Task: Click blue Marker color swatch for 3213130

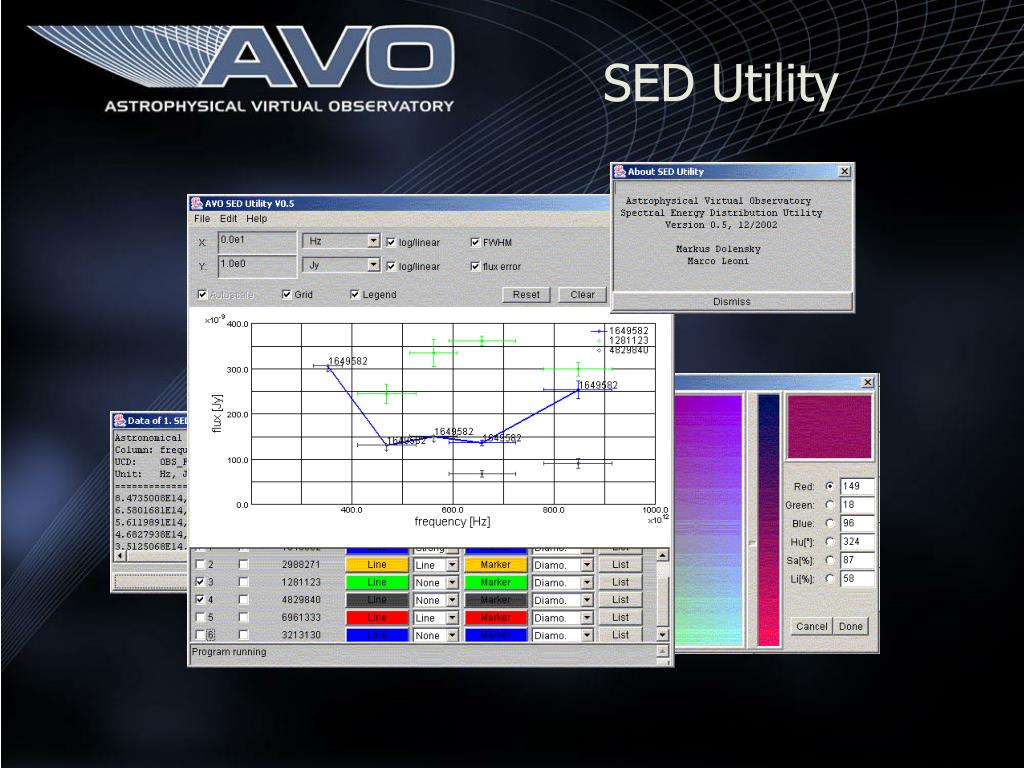Action: 496,635
